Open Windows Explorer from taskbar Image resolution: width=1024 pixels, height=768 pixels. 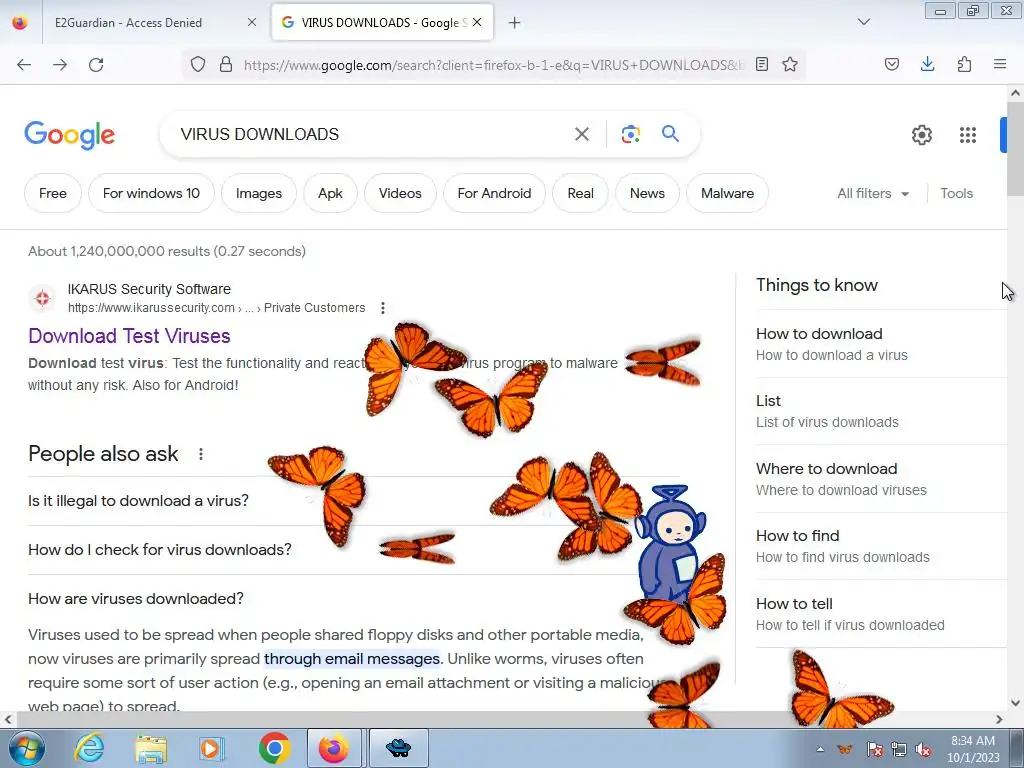[x=151, y=748]
